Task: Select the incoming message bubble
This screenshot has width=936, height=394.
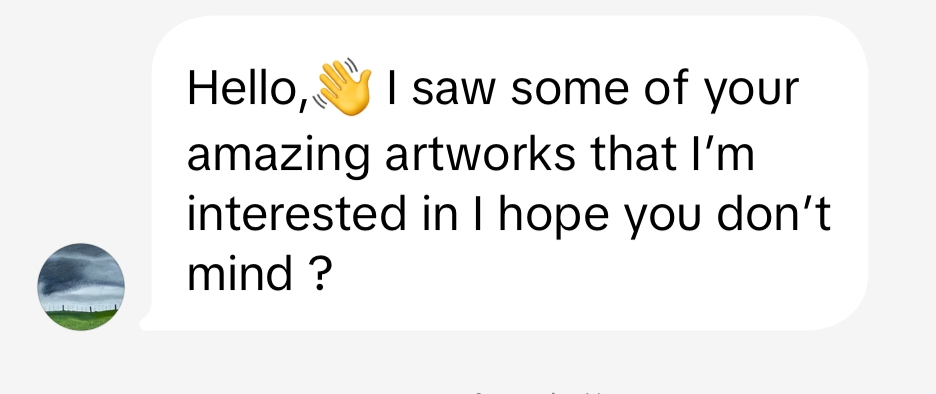Action: click(504, 173)
